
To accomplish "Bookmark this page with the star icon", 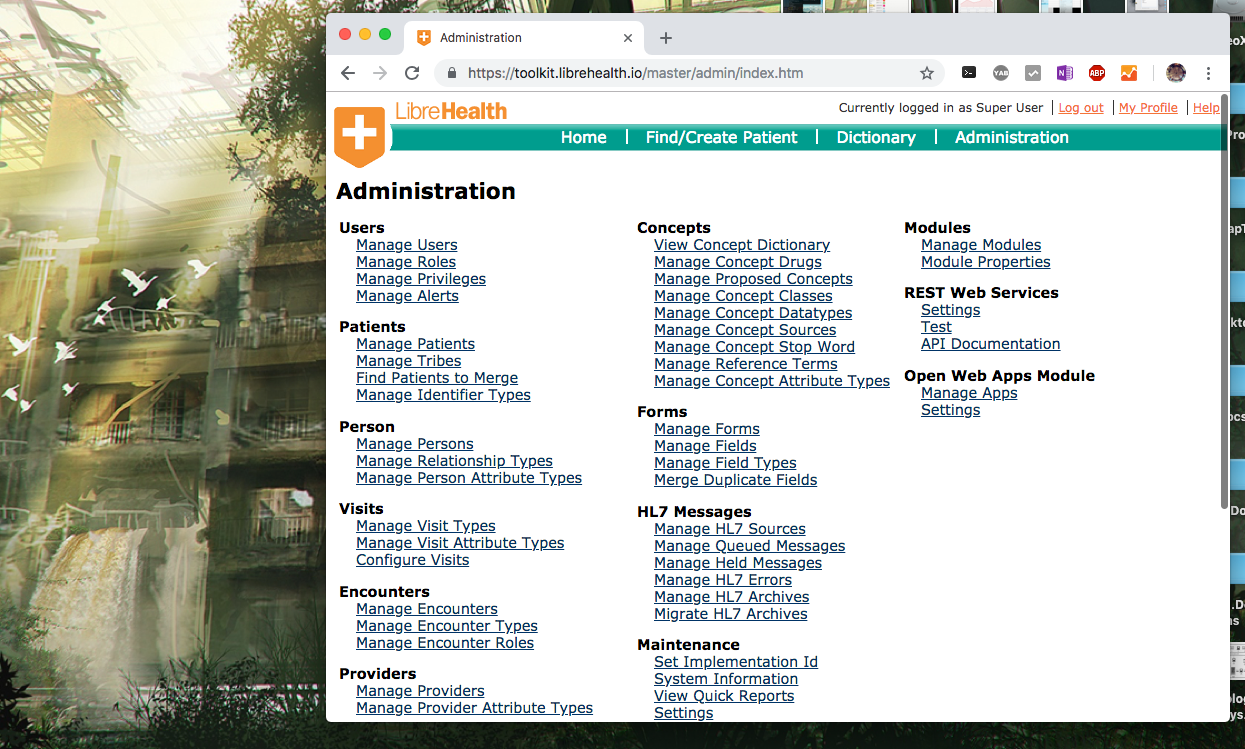I will click(x=926, y=73).
